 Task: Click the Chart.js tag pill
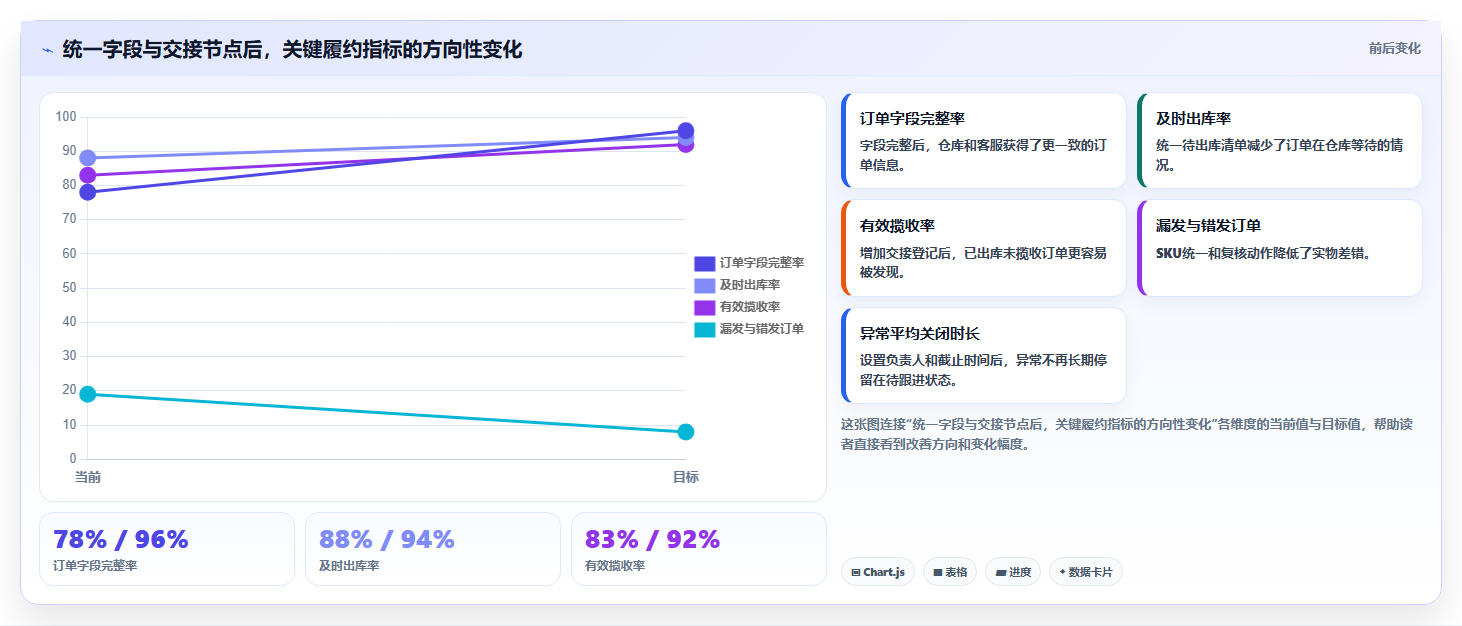click(878, 572)
